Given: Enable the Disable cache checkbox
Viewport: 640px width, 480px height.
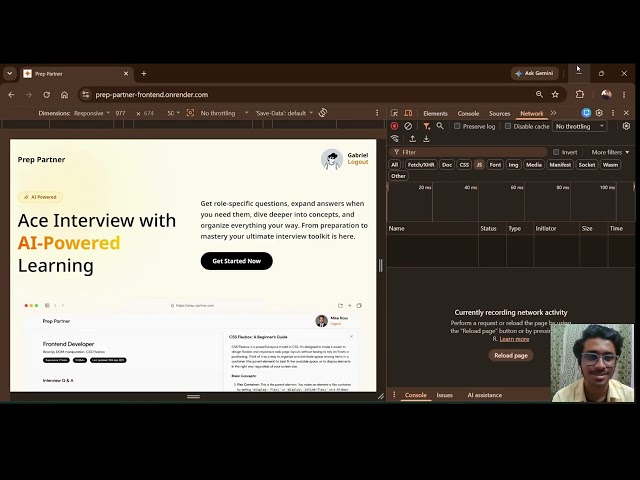Looking at the screenshot, I should [508, 126].
